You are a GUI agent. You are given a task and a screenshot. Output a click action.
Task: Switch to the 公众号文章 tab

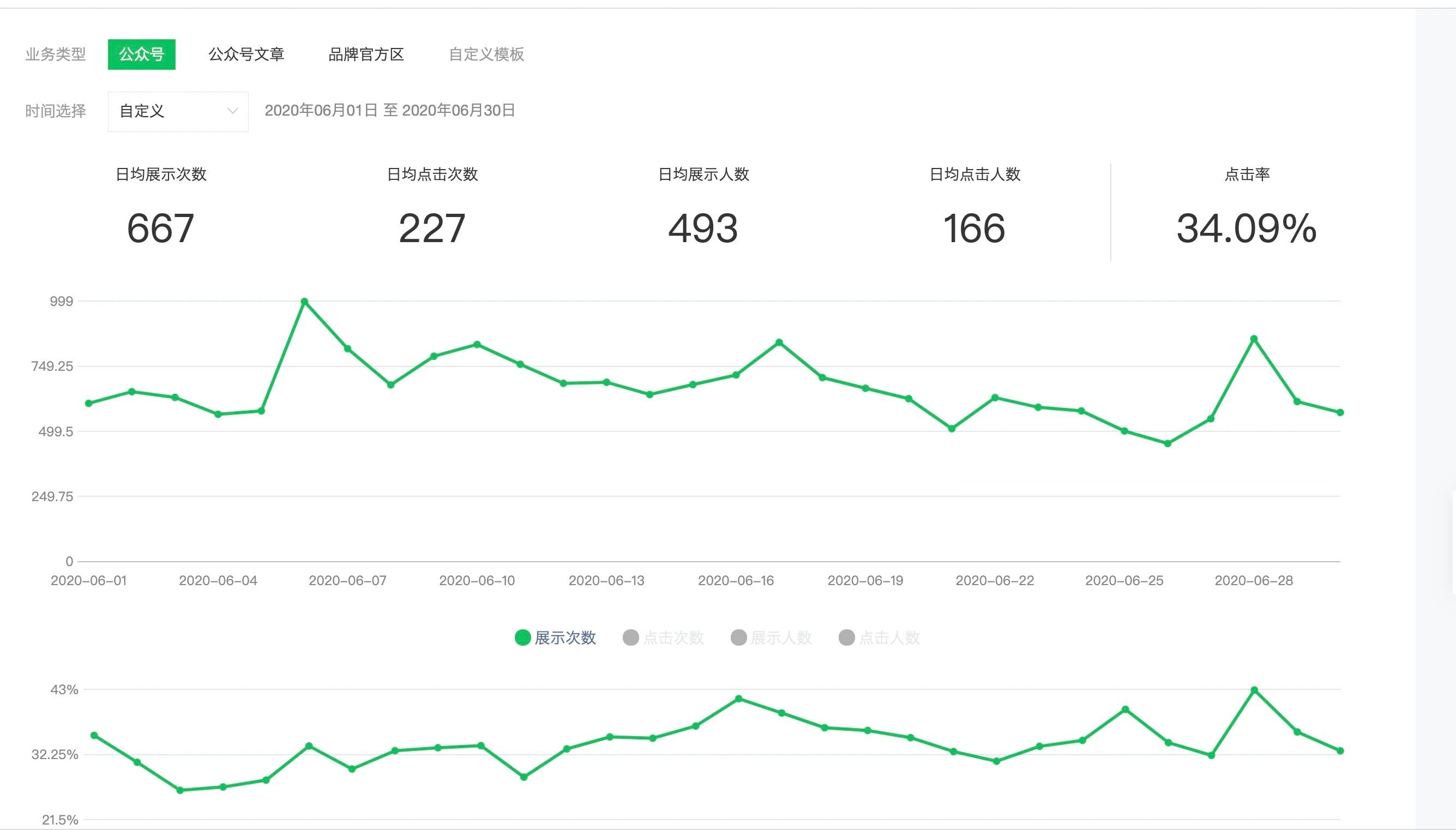click(x=245, y=54)
